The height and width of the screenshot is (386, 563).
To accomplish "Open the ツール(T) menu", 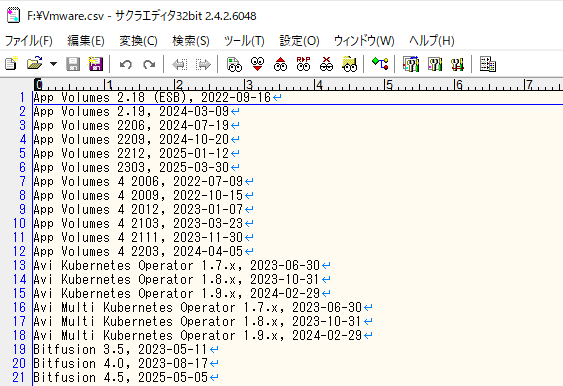I will point(244,41).
